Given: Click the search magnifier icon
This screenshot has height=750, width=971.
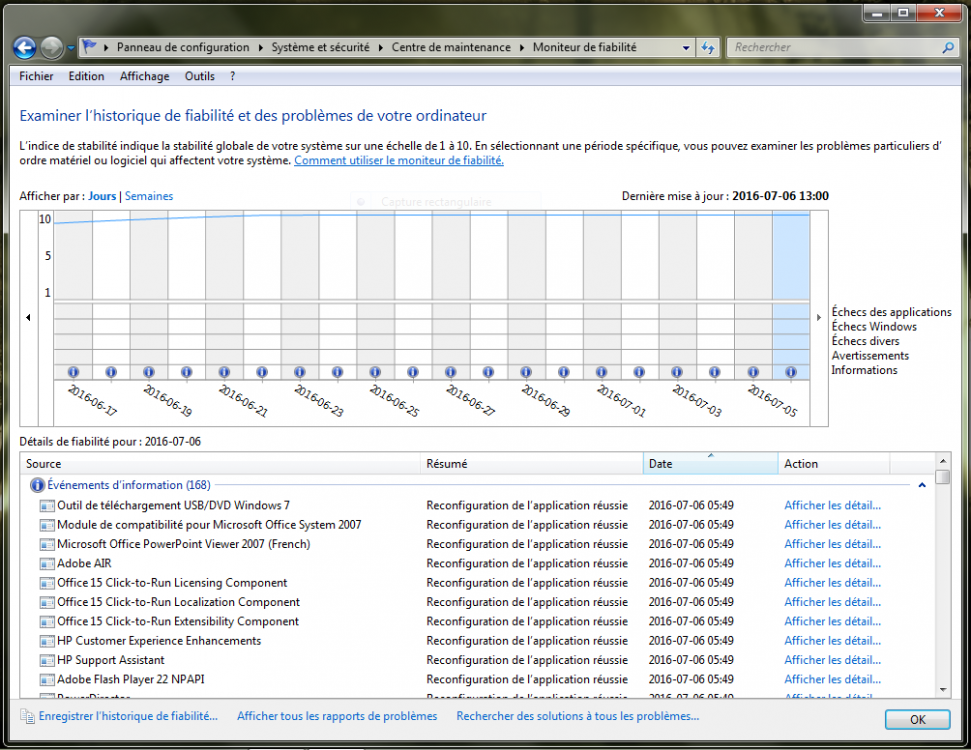Looking at the screenshot, I should point(948,47).
